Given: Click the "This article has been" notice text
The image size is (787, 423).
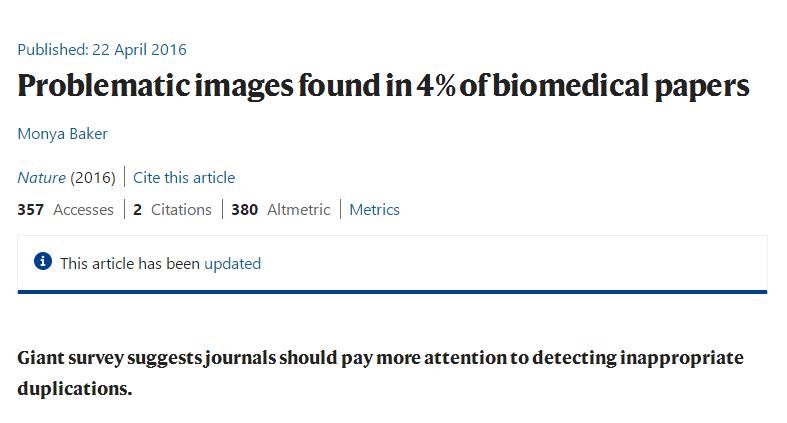Looking at the screenshot, I should pos(130,263).
